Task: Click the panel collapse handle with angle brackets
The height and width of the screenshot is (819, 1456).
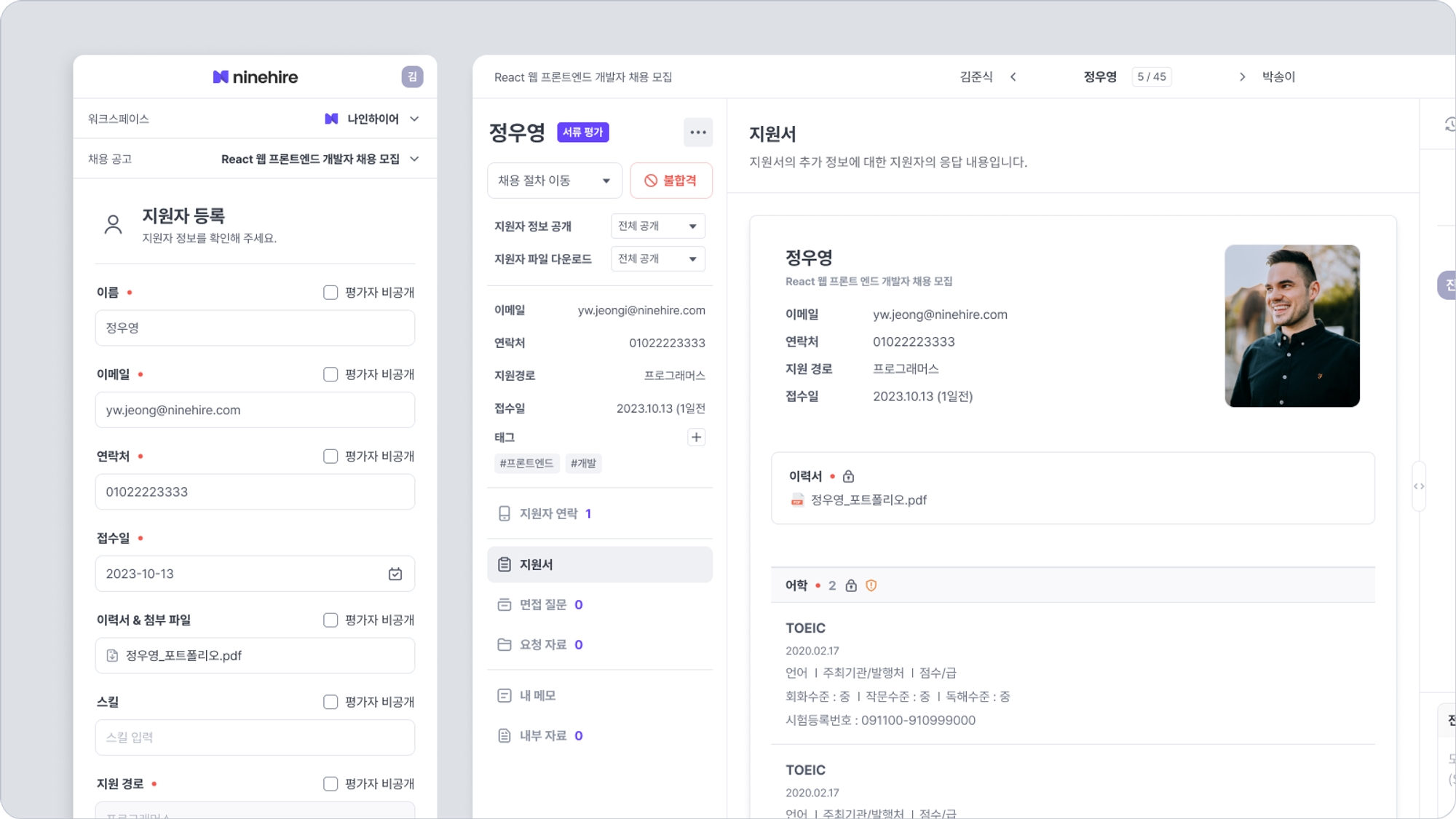Action: (1419, 486)
